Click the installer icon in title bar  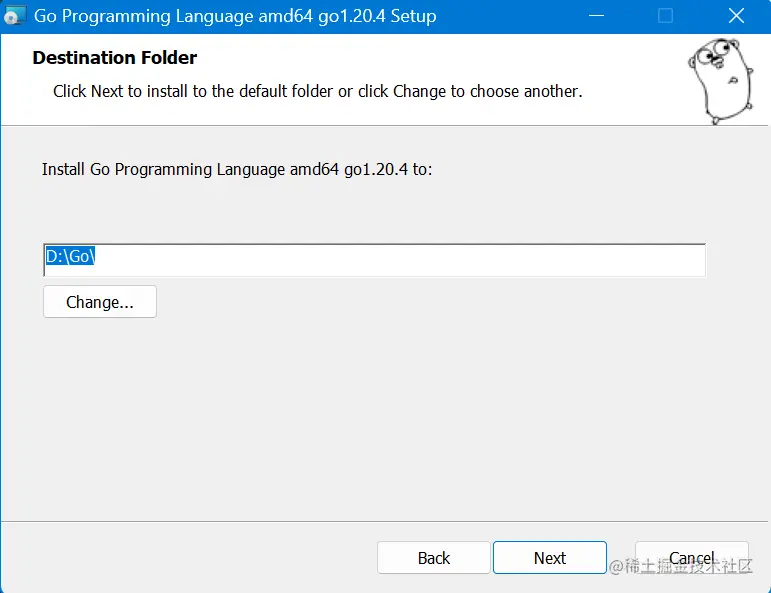tap(14, 16)
